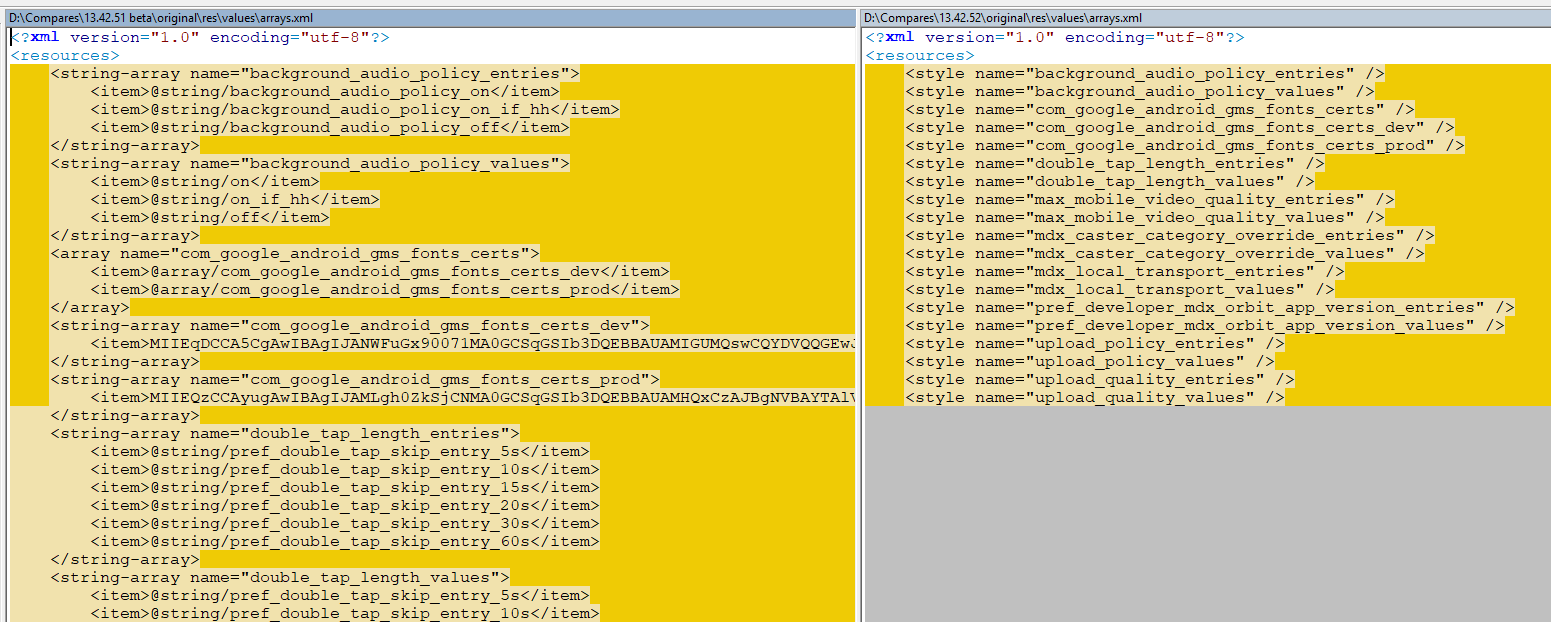Click style mdx_caster_category_override_entries line
The image size is (1551, 622).
coord(1170,235)
